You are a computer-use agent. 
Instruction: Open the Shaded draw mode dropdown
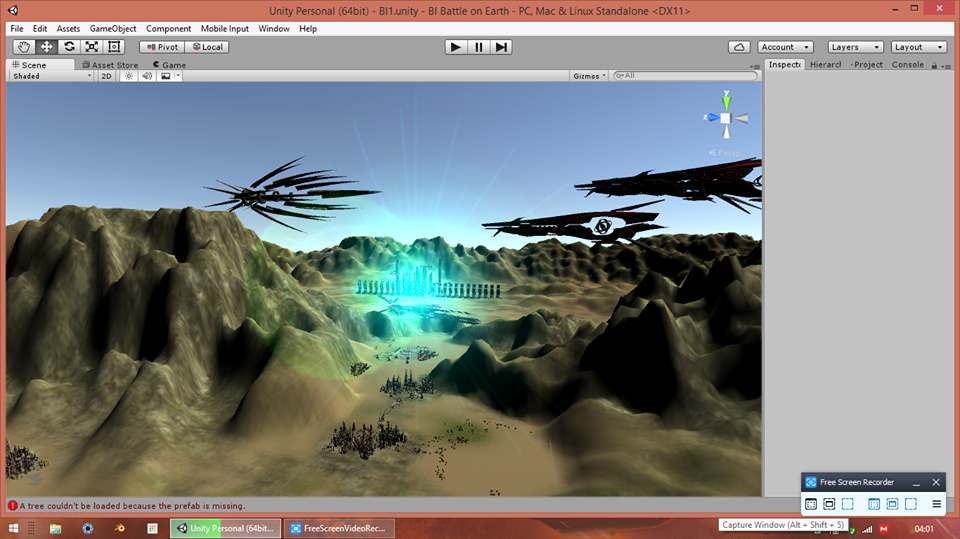[51, 76]
